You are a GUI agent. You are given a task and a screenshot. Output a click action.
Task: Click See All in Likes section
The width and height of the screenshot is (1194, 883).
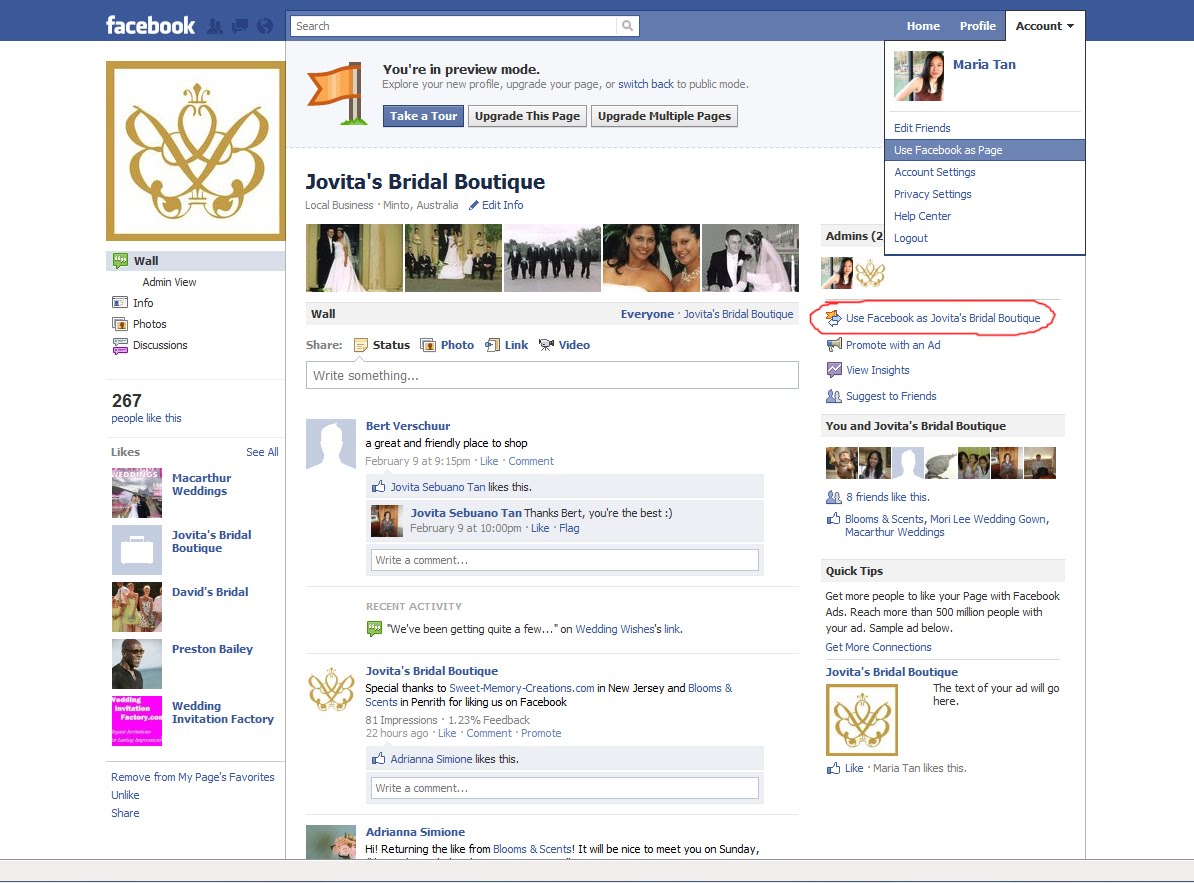[x=262, y=452]
